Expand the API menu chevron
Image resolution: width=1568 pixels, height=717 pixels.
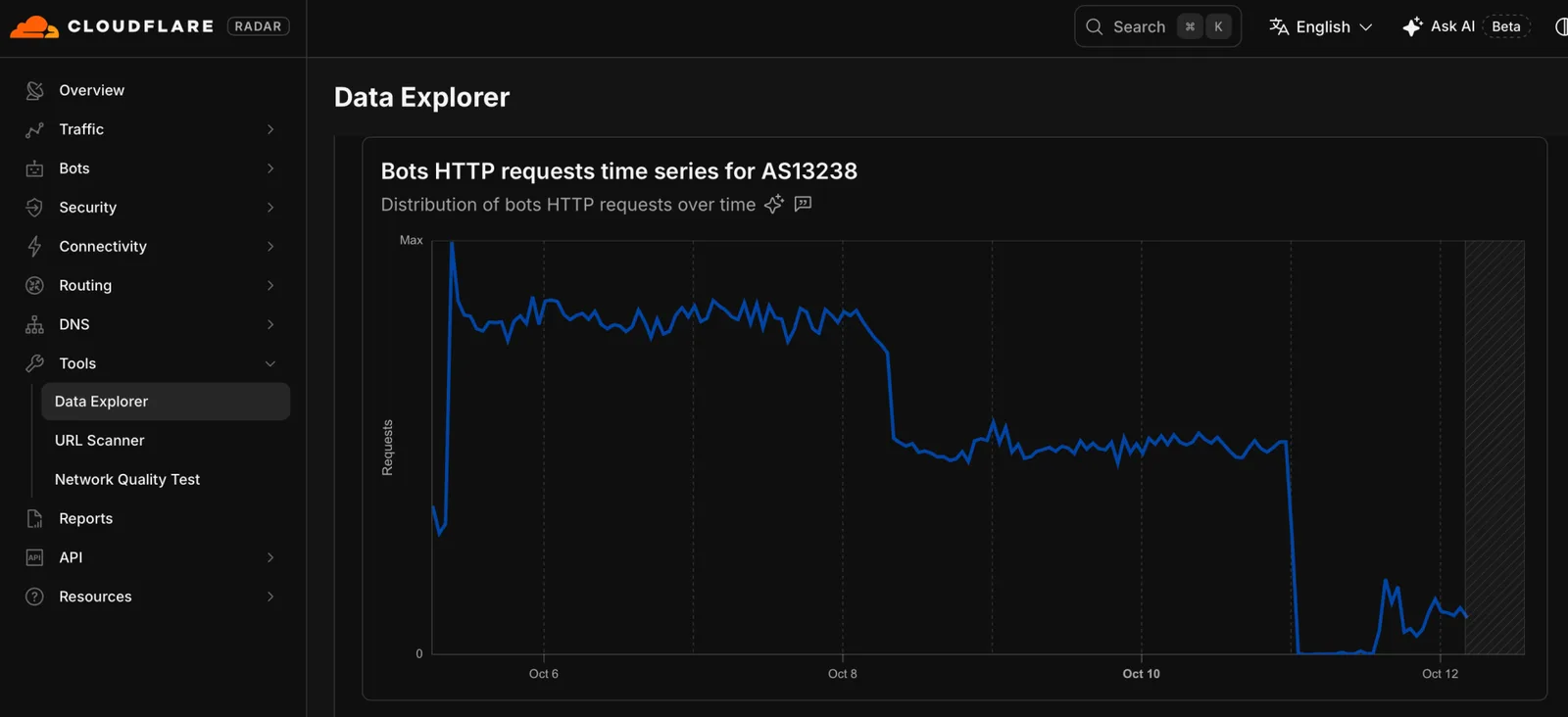270,557
